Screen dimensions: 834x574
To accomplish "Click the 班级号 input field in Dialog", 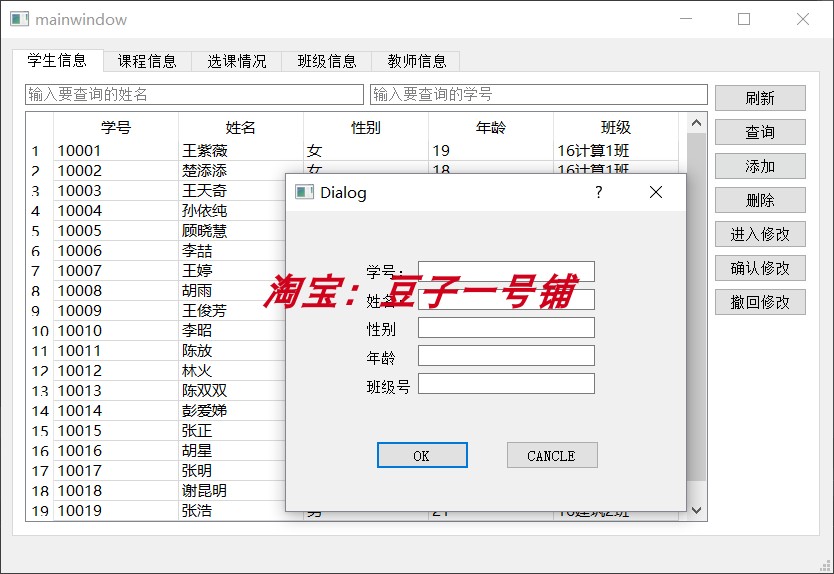I will coord(506,384).
